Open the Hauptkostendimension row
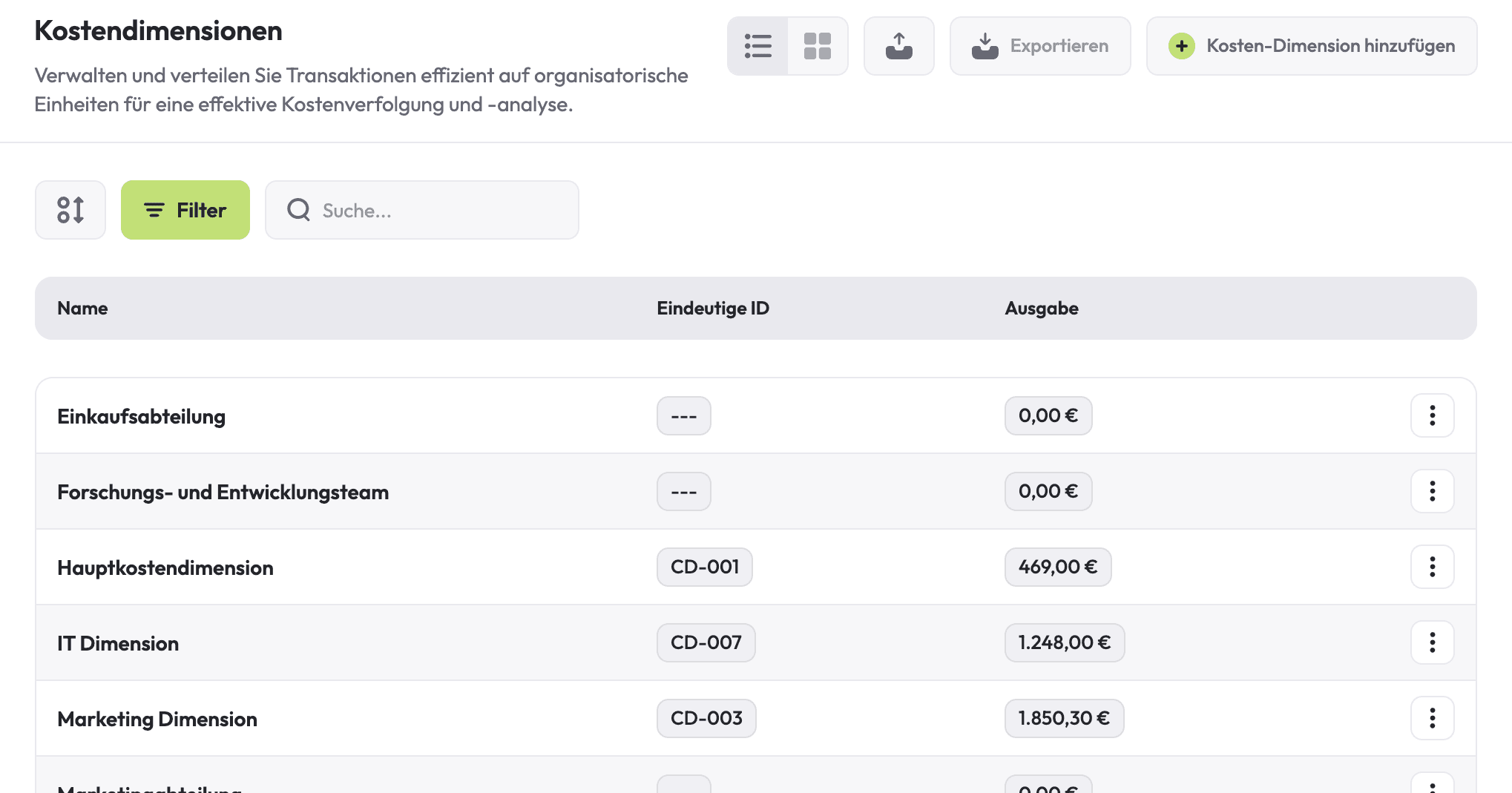This screenshot has width=1512, height=793. tap(165, 568)
